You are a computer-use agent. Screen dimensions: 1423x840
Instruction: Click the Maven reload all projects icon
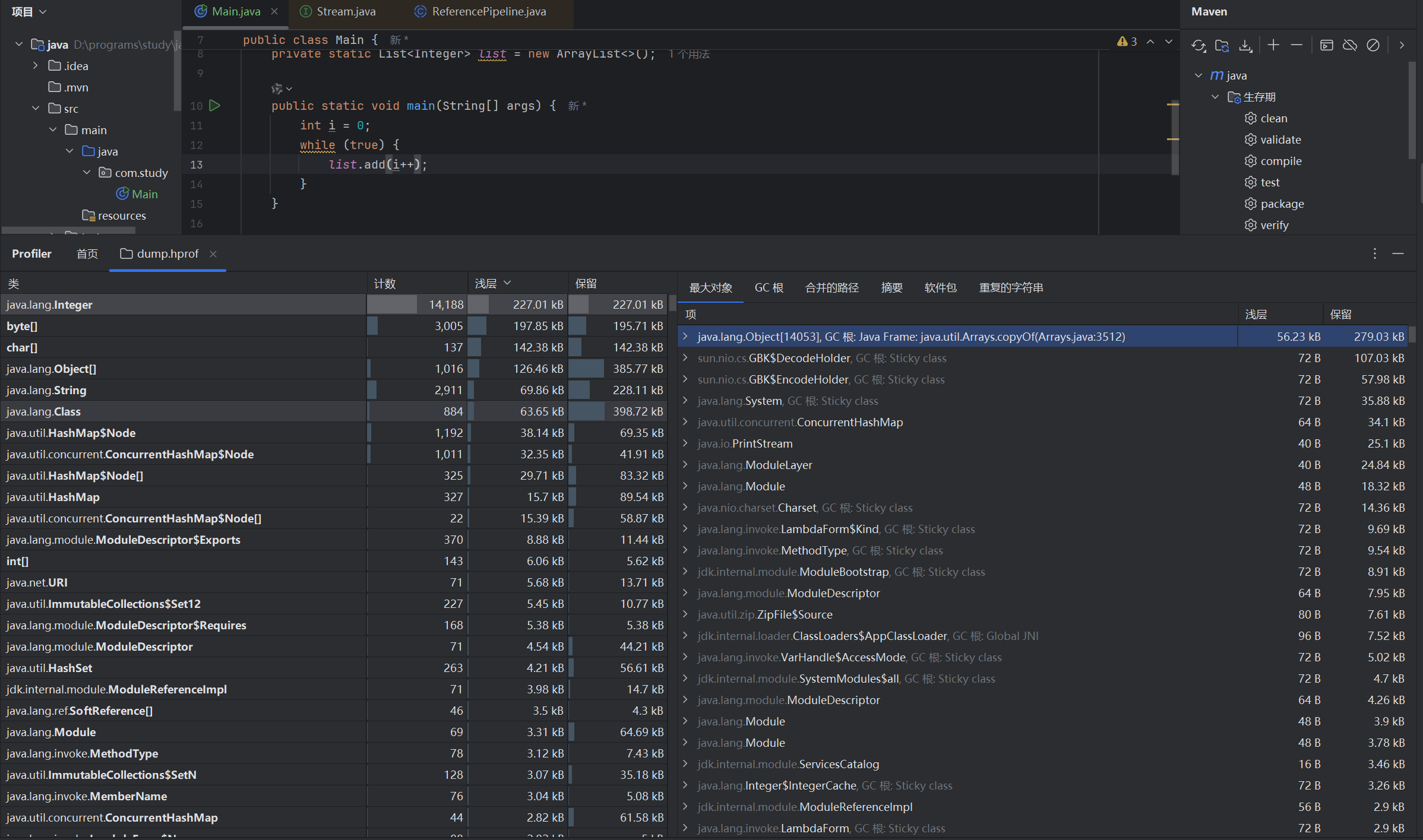1198,45
